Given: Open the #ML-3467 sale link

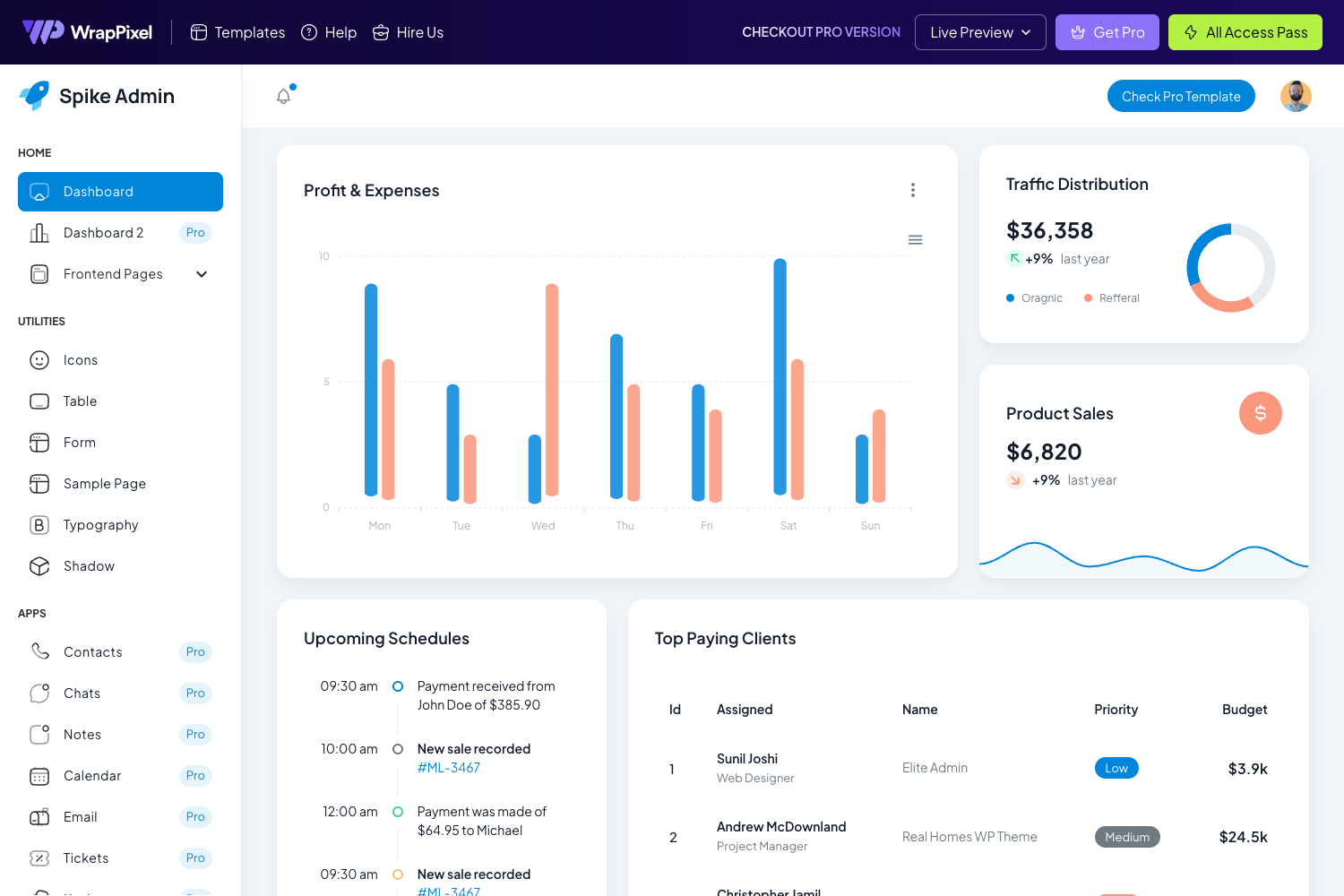Looking at the screenshot, I should (448, 768).
